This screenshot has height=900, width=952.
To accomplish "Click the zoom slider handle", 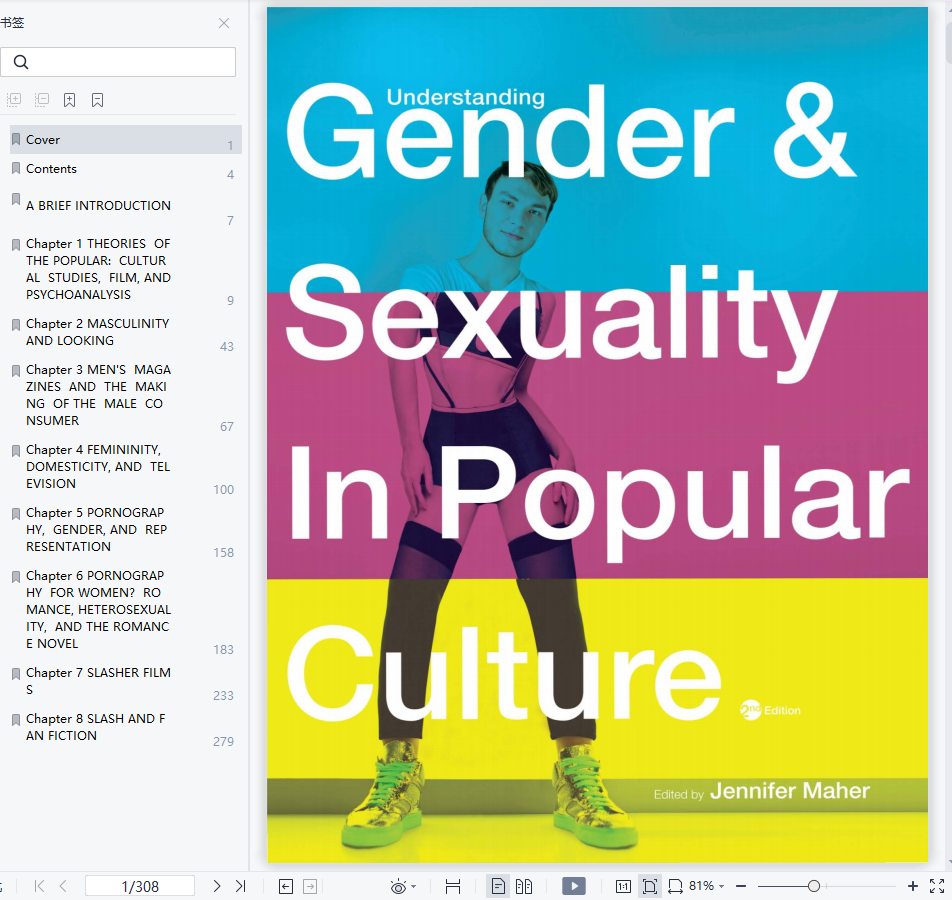I will 814,887.
